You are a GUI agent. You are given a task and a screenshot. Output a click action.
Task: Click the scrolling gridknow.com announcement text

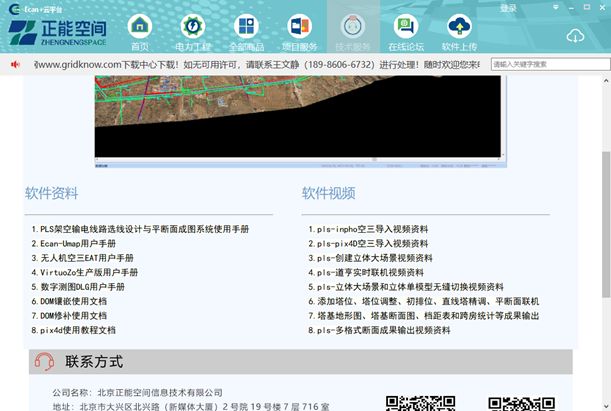tap(257, 64)
